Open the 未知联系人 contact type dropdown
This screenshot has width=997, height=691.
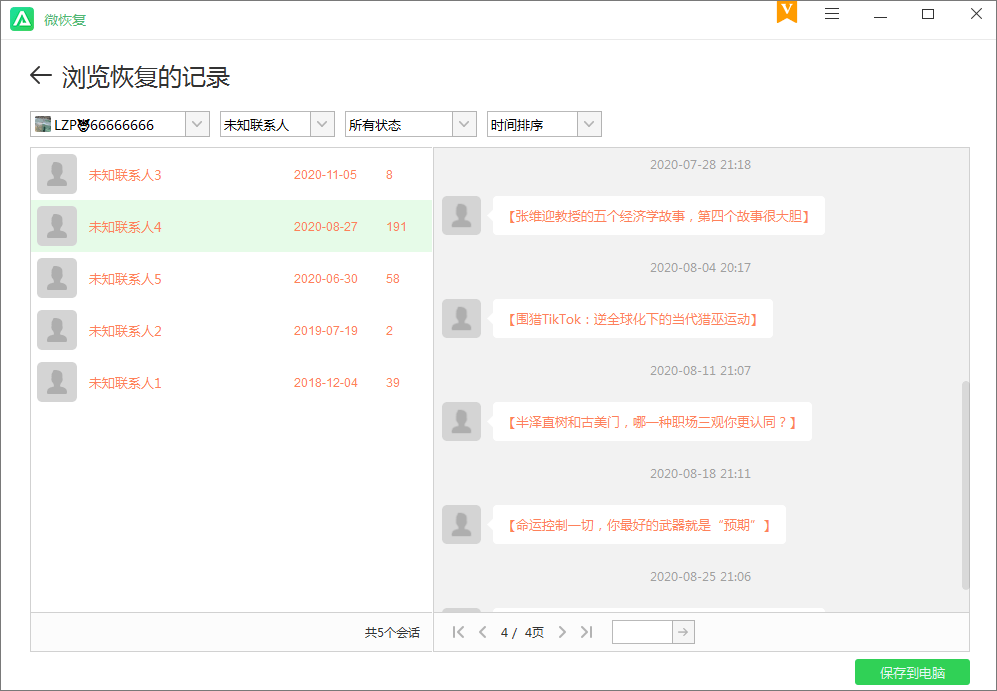click(x=277, y=125)
